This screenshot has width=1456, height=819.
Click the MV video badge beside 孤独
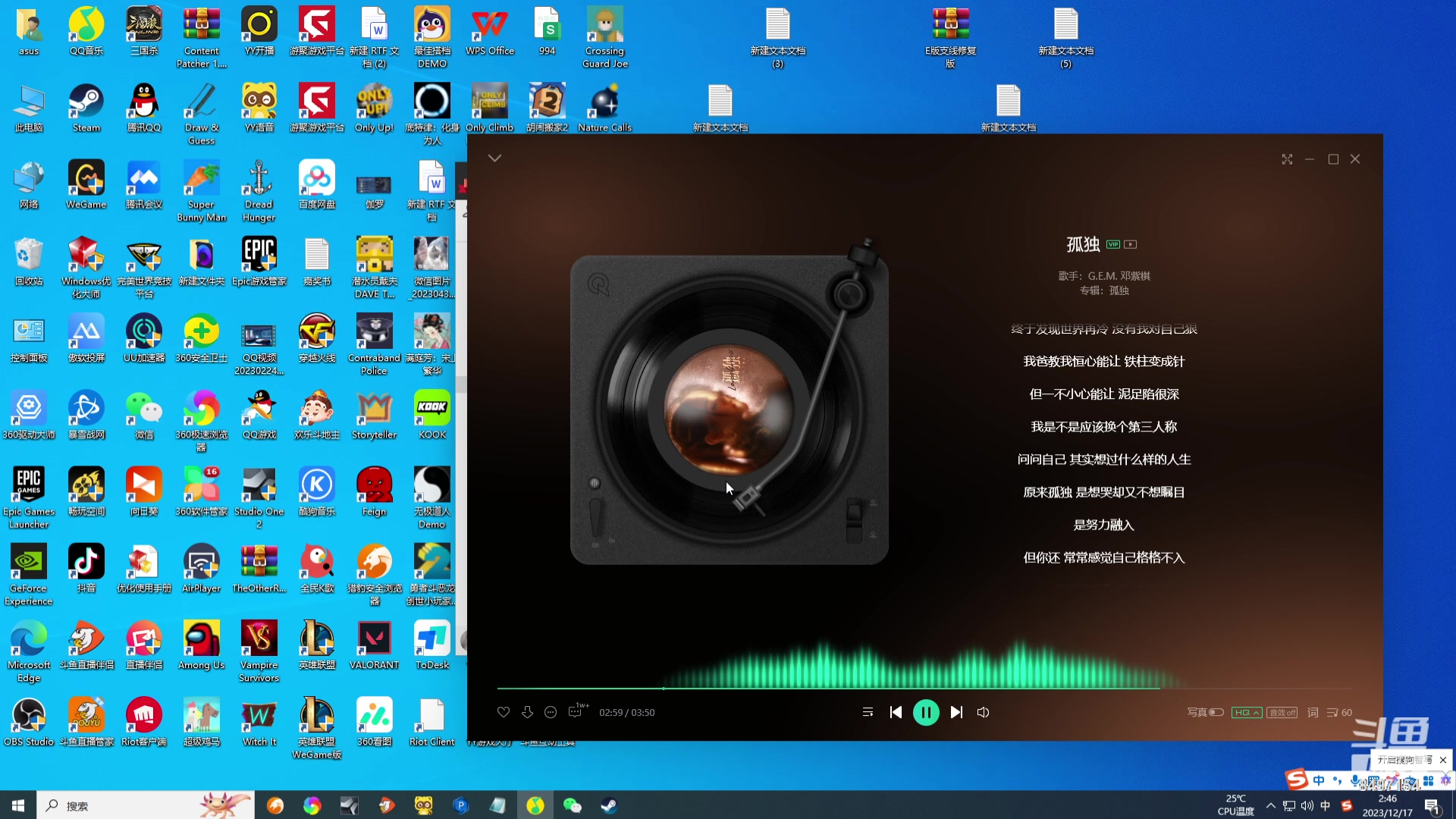pyautogui.click(x=1131, y=244)
